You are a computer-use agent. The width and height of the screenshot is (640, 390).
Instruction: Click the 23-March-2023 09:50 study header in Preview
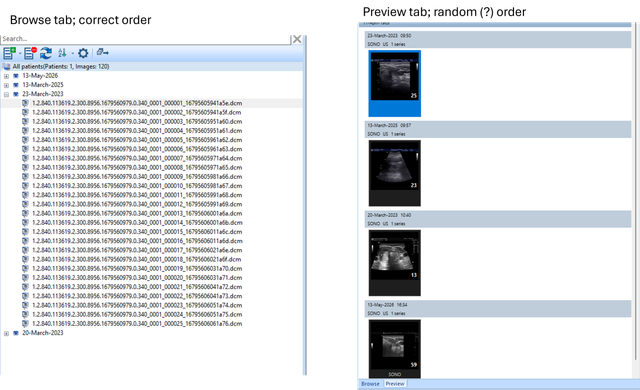pos(498,40)
